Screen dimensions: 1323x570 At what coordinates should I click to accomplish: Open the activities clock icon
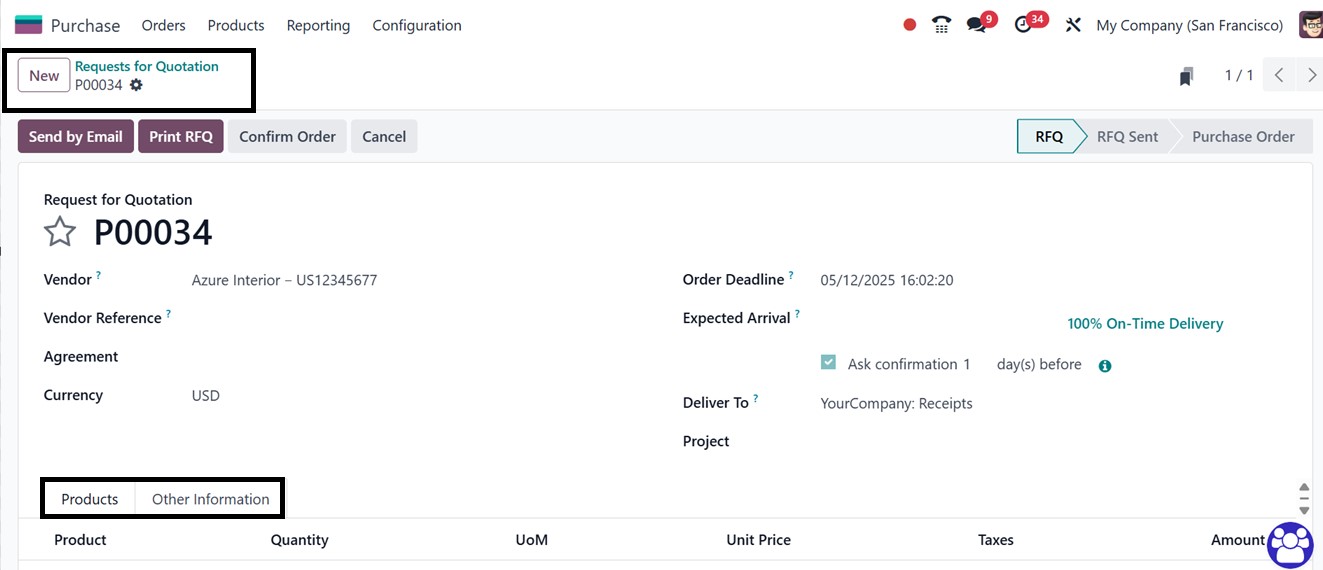tap(1022, 25)
